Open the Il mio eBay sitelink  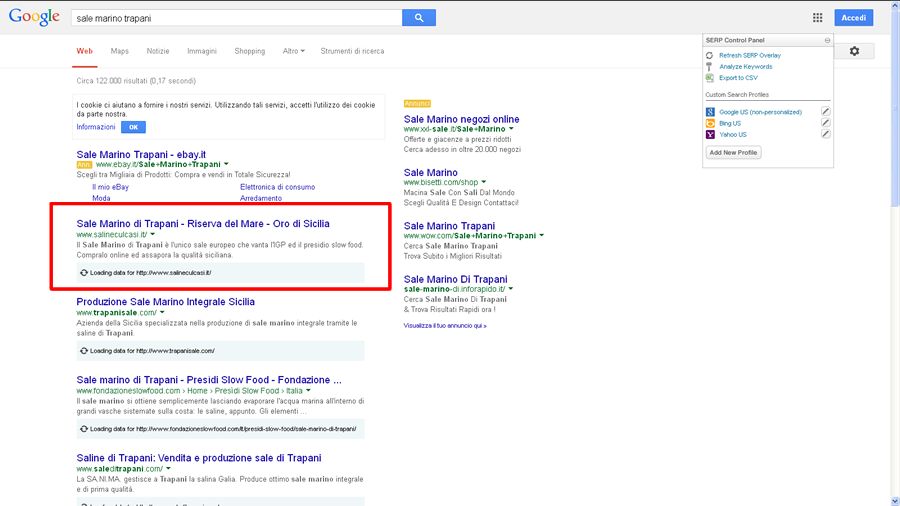(110, 187)
